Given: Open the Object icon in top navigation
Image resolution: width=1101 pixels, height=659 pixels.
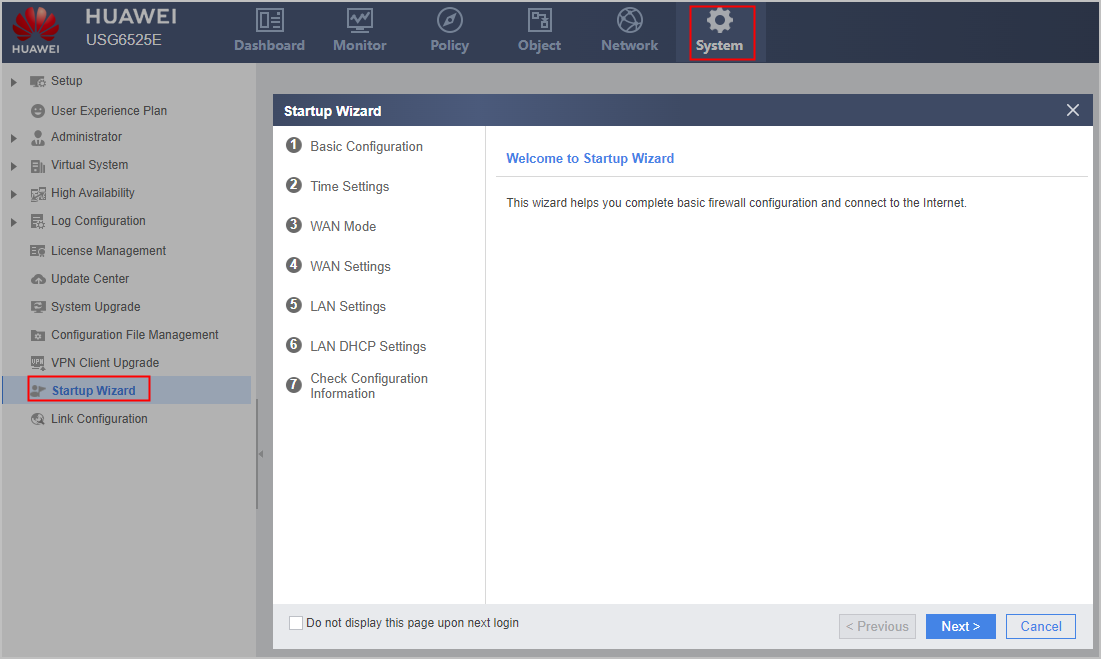Looking at the screenshot, I should (x=539, y=20).
